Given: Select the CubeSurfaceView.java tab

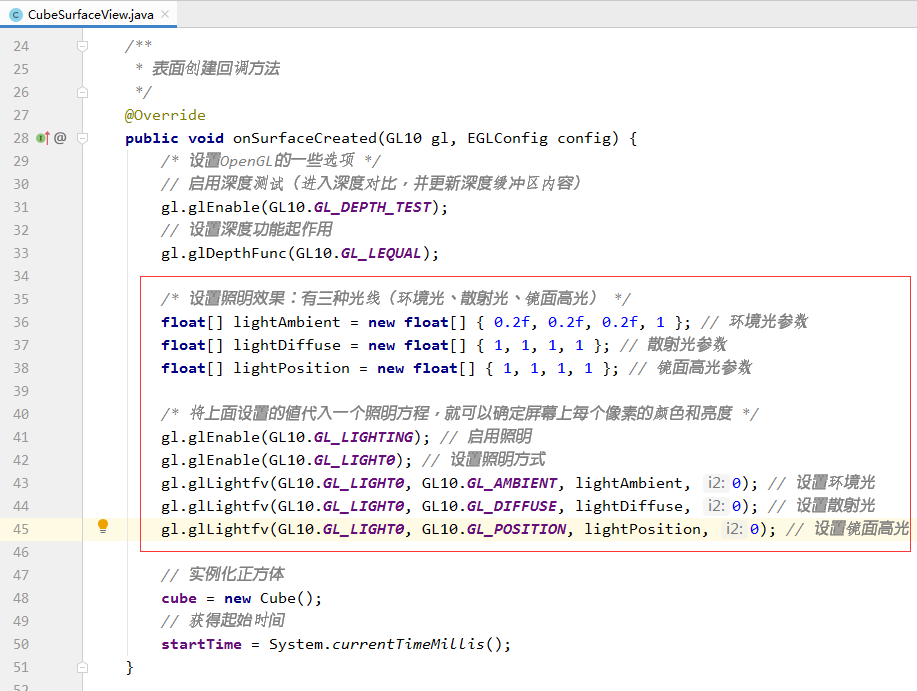Looking at the screenshot, I should (89, 15).
